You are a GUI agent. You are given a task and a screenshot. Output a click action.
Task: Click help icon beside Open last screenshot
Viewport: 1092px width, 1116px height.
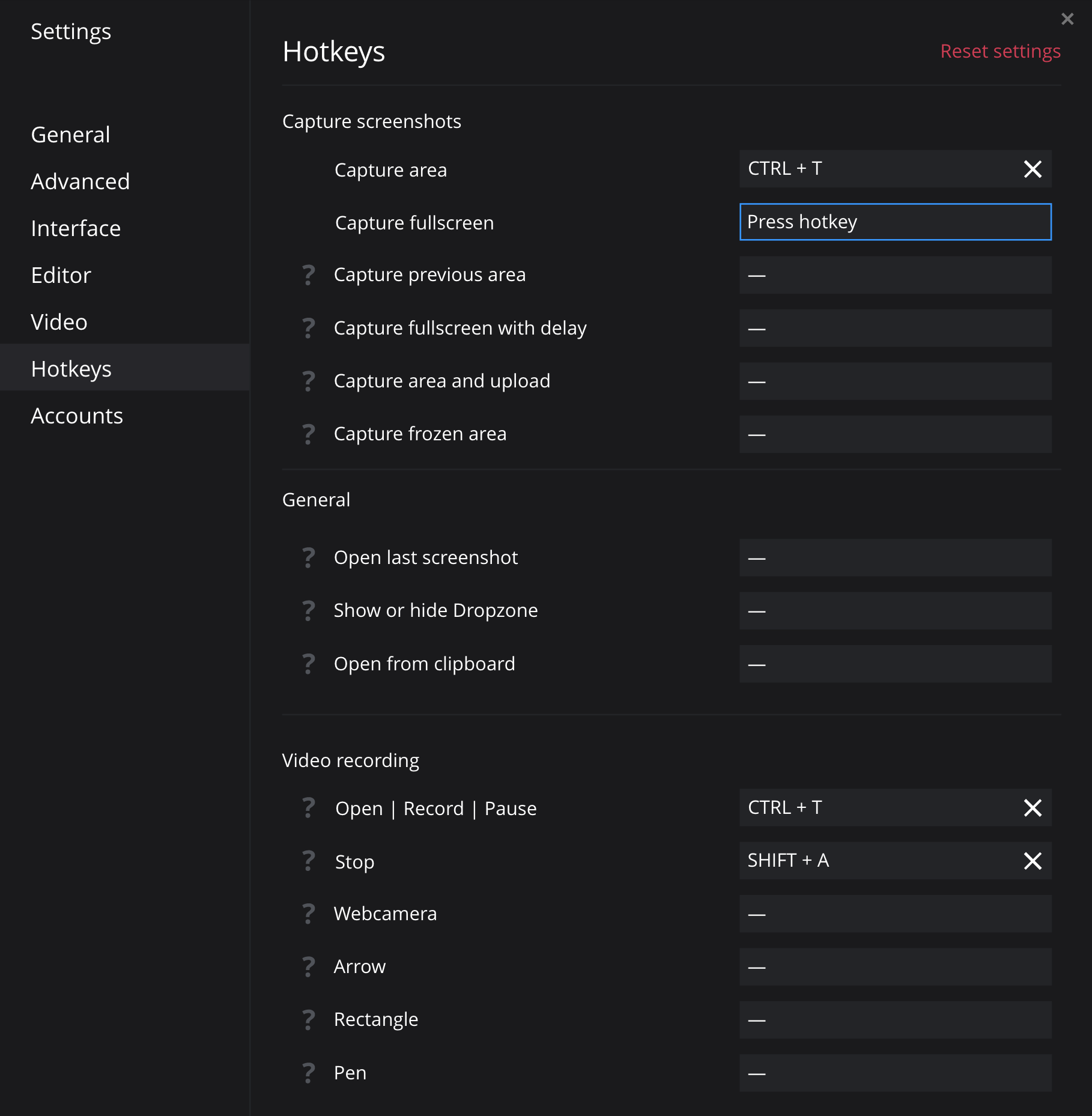[308, 557]
